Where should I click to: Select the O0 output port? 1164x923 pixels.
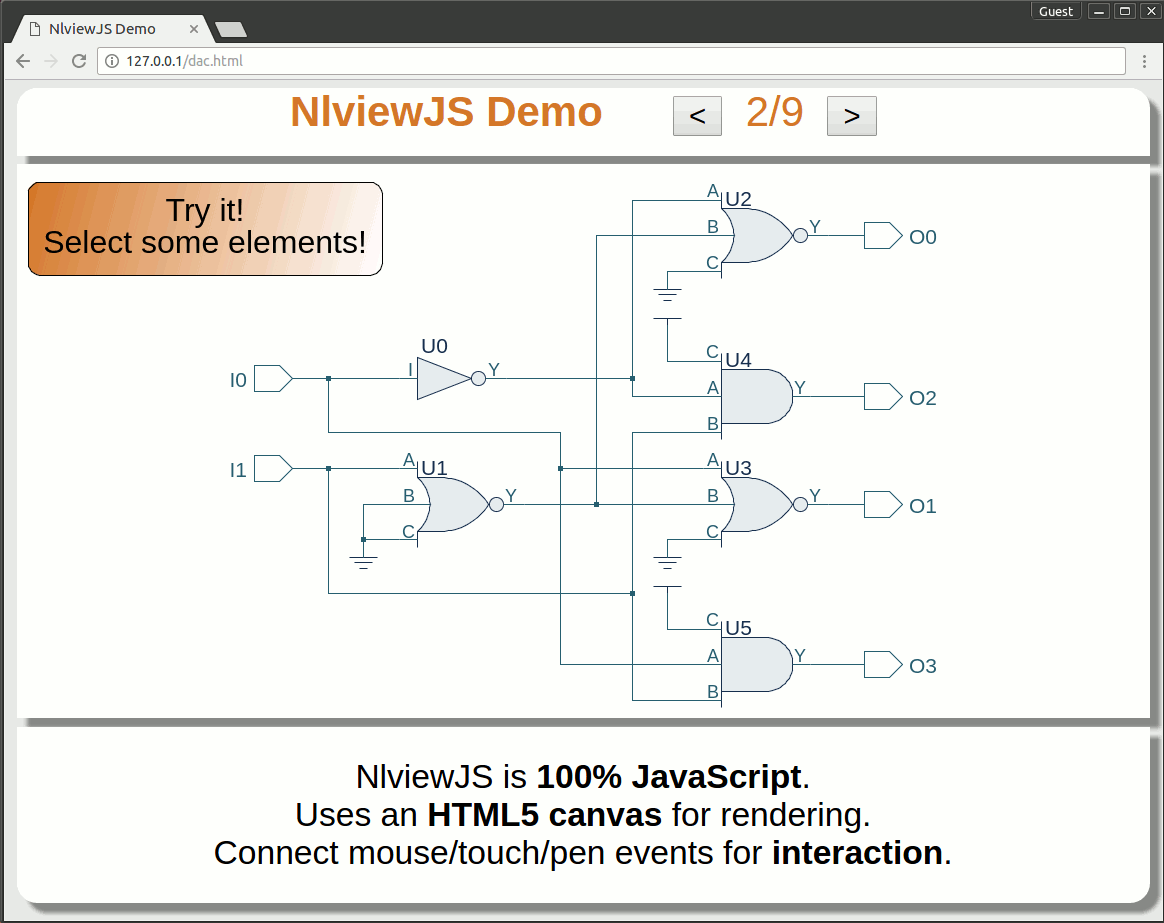click(880, 236)
